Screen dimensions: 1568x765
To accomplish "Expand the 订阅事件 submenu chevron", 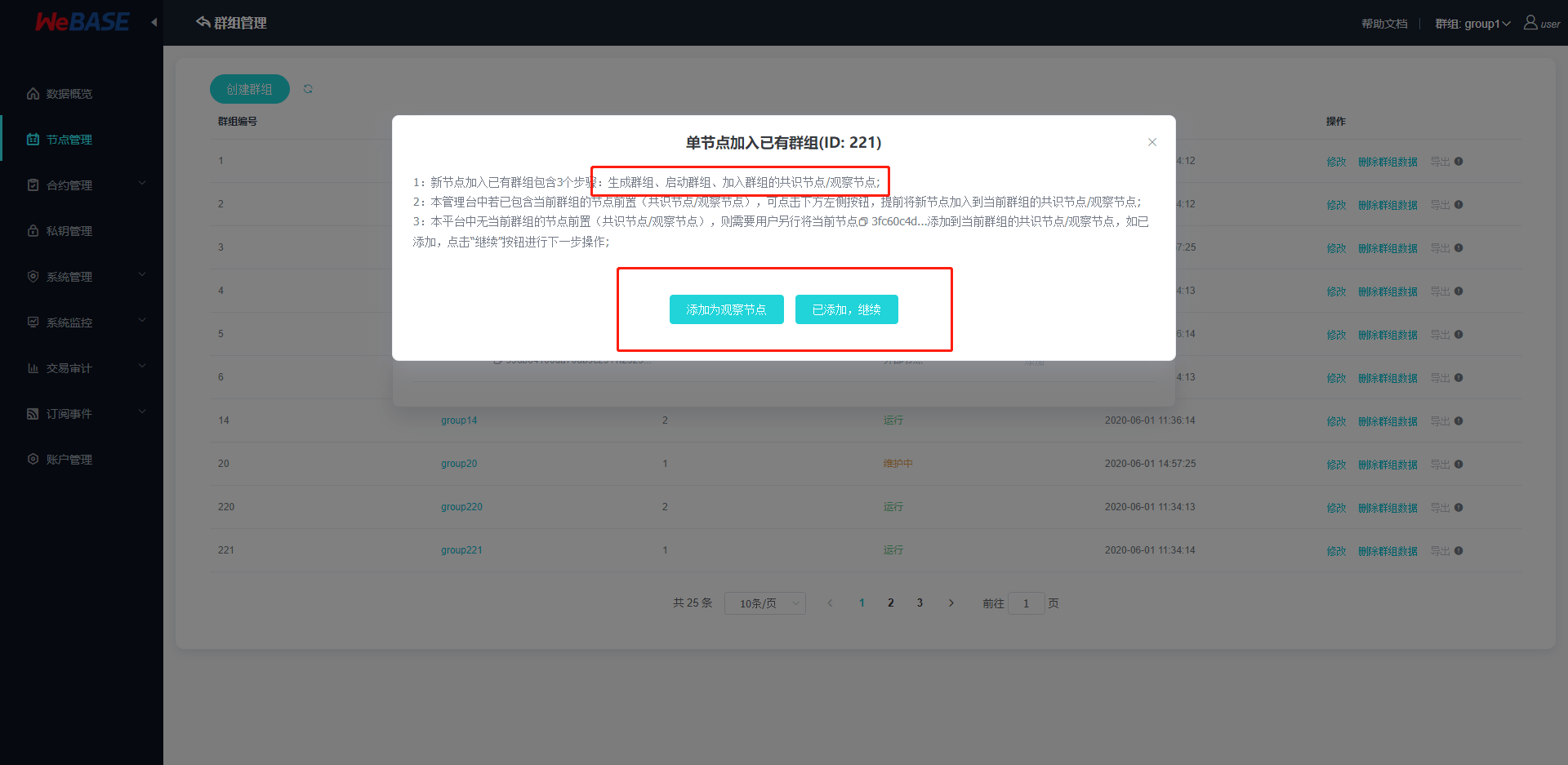I will coord(142,411).
